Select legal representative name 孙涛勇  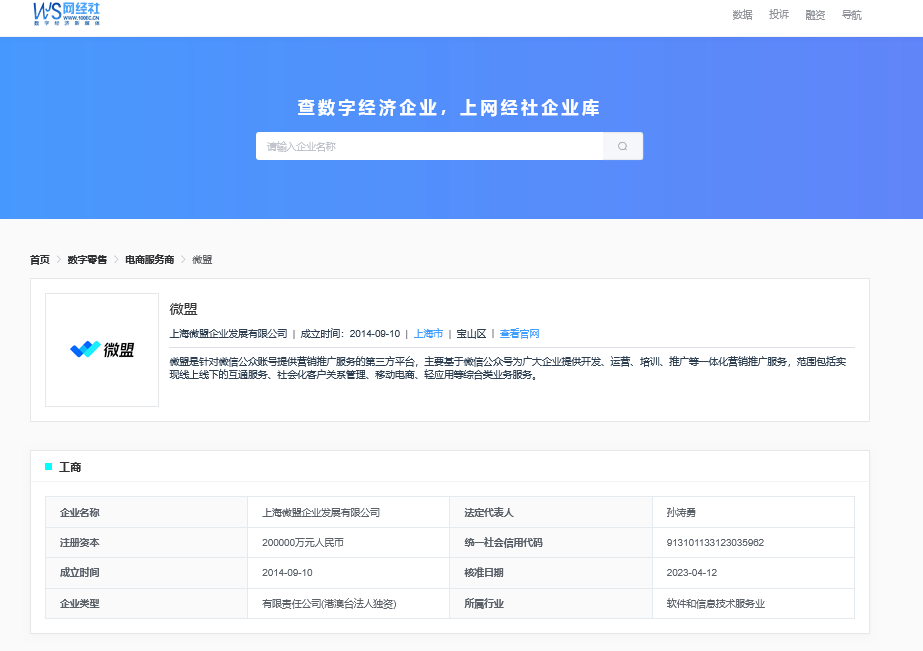coord(681,513)
